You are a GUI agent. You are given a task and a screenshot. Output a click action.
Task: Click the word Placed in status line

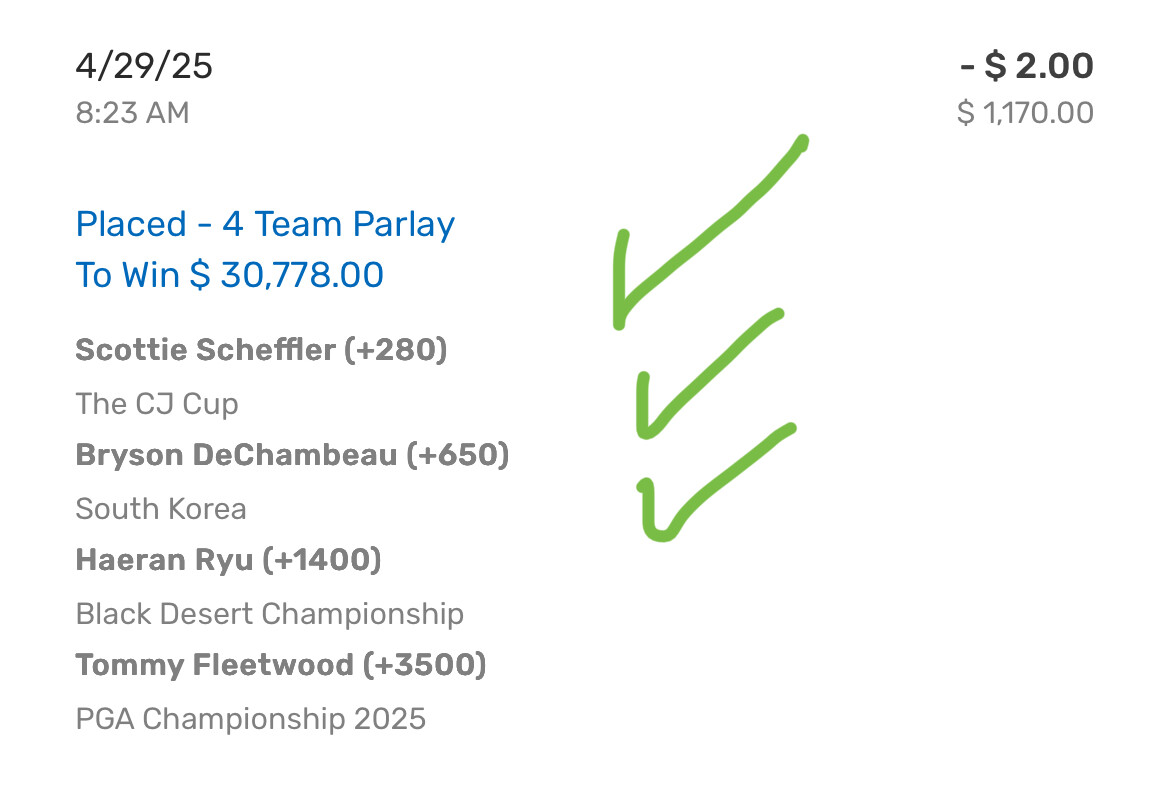tap(131, 224)
